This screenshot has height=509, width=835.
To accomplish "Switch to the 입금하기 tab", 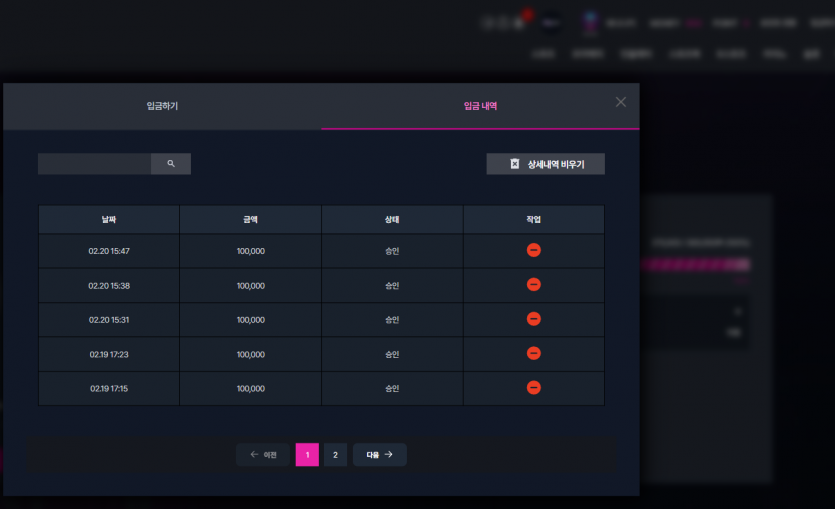I will click(162, 106).
